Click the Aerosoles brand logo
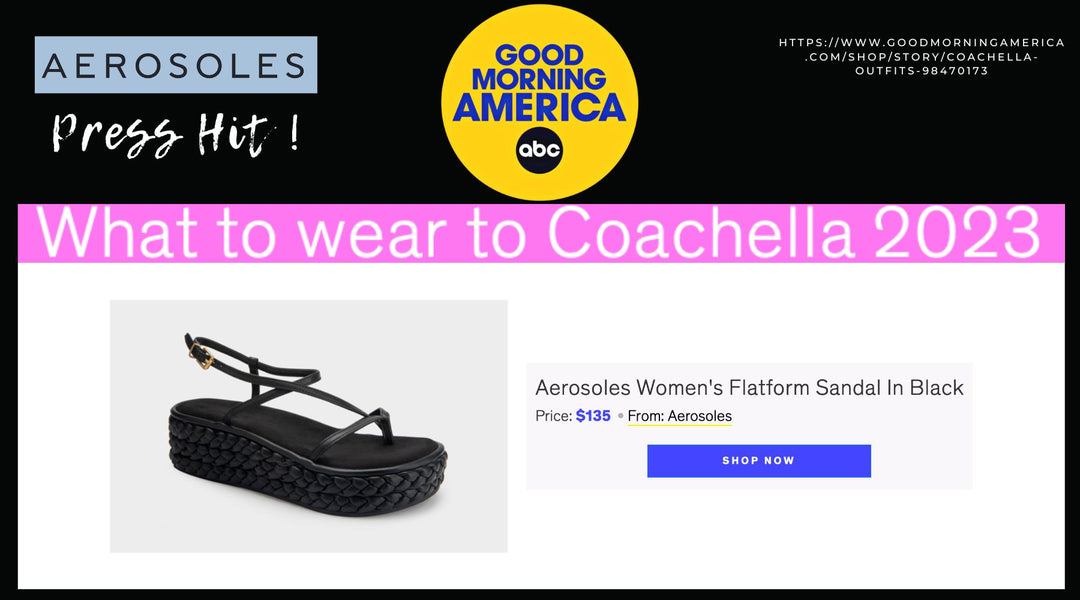The image size is (1080, 600). click(176, 65)
